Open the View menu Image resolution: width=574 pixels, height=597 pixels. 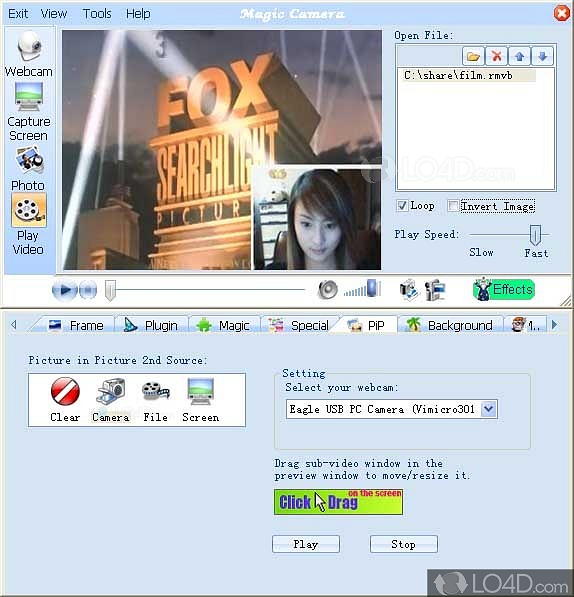(x=54, y=14)
